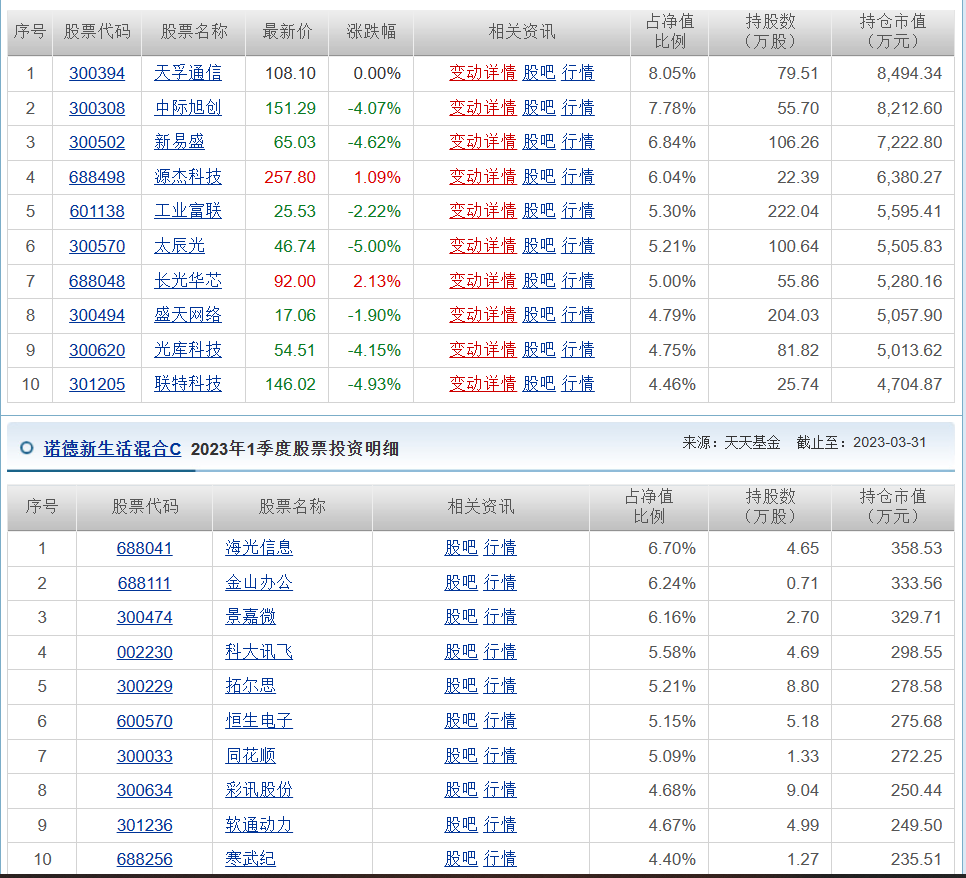Open 股吧 link in 光库科技 row
Image resolution: width=966 pixels, height=878 pixels.
[x=538, y=350]
